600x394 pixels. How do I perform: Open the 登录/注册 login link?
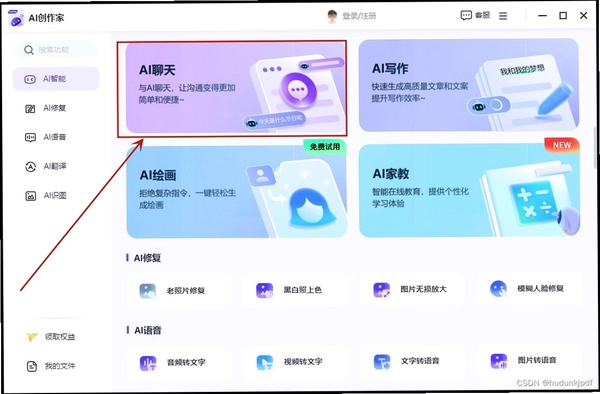tap(359, 16)
